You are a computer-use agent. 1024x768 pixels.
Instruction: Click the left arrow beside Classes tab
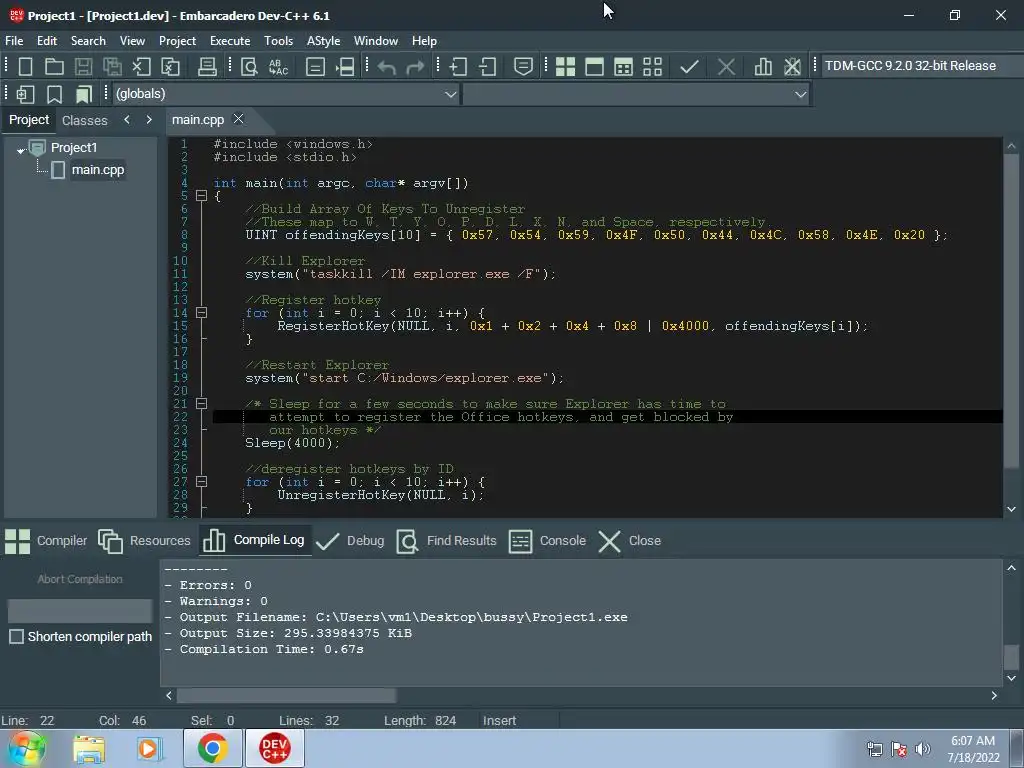coord(127,120)
